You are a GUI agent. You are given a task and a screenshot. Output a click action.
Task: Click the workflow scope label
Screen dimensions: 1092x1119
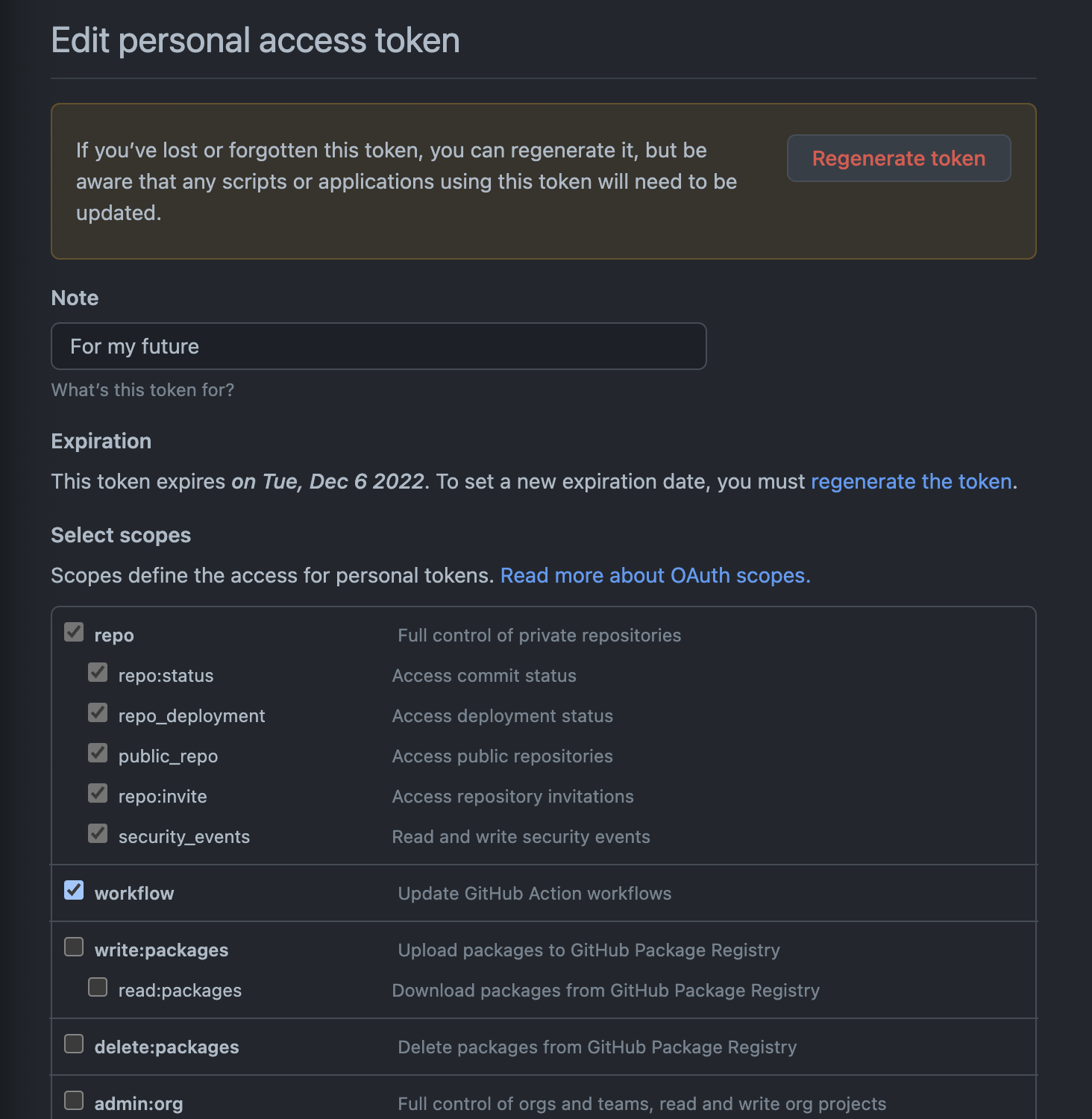[134, 893]
